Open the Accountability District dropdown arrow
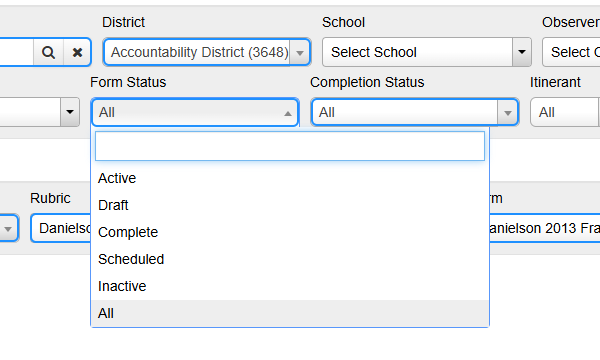600x360 pixels. 300,52
